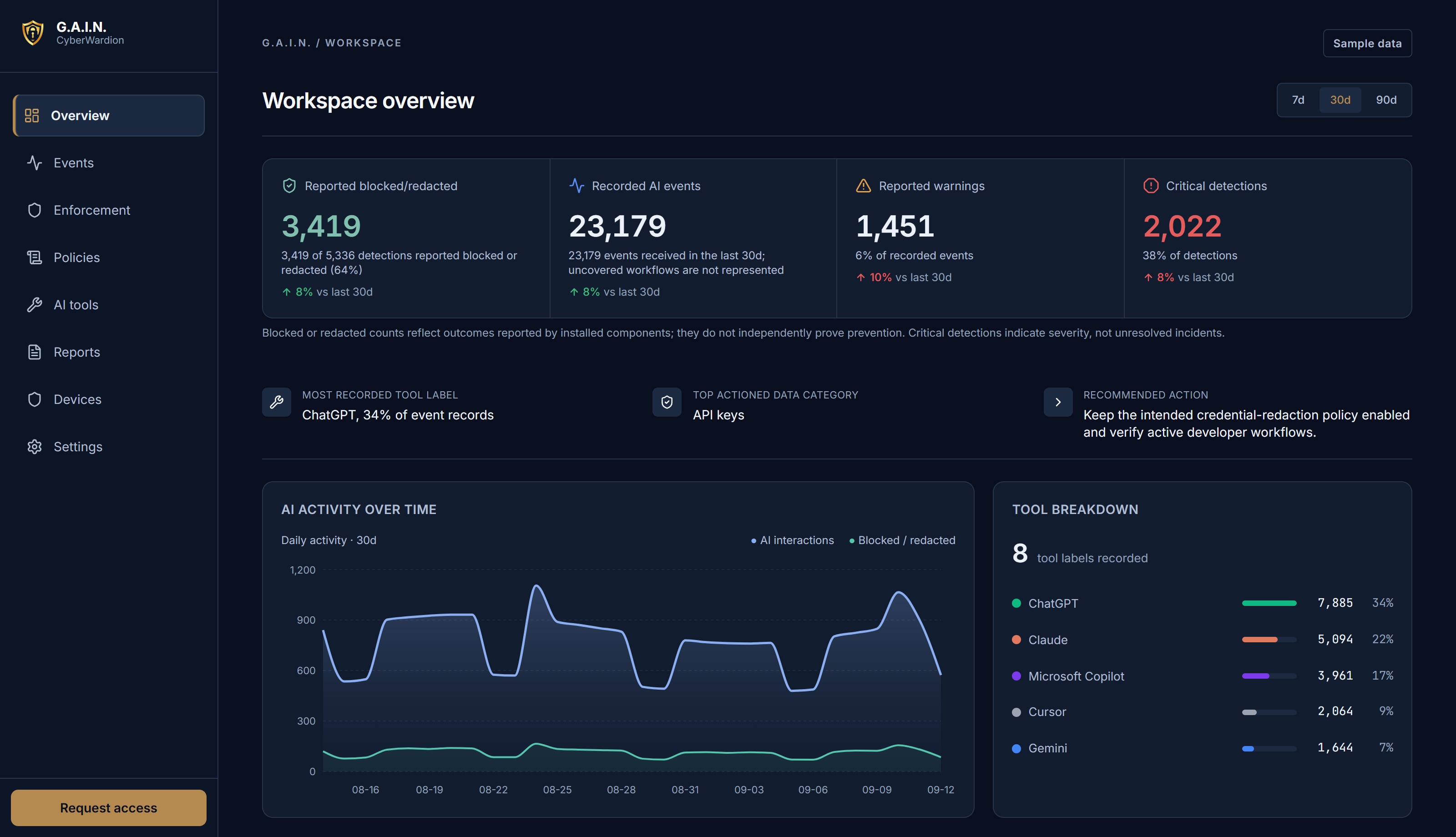
Task: Click the 'ChatGPT, 34% of event records' text
Action: click(398, 415)
